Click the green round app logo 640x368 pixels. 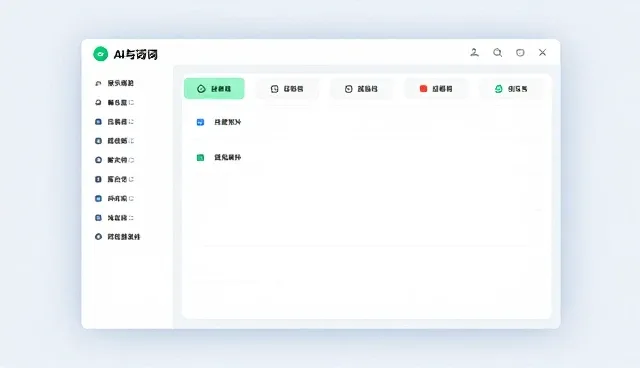100,54
